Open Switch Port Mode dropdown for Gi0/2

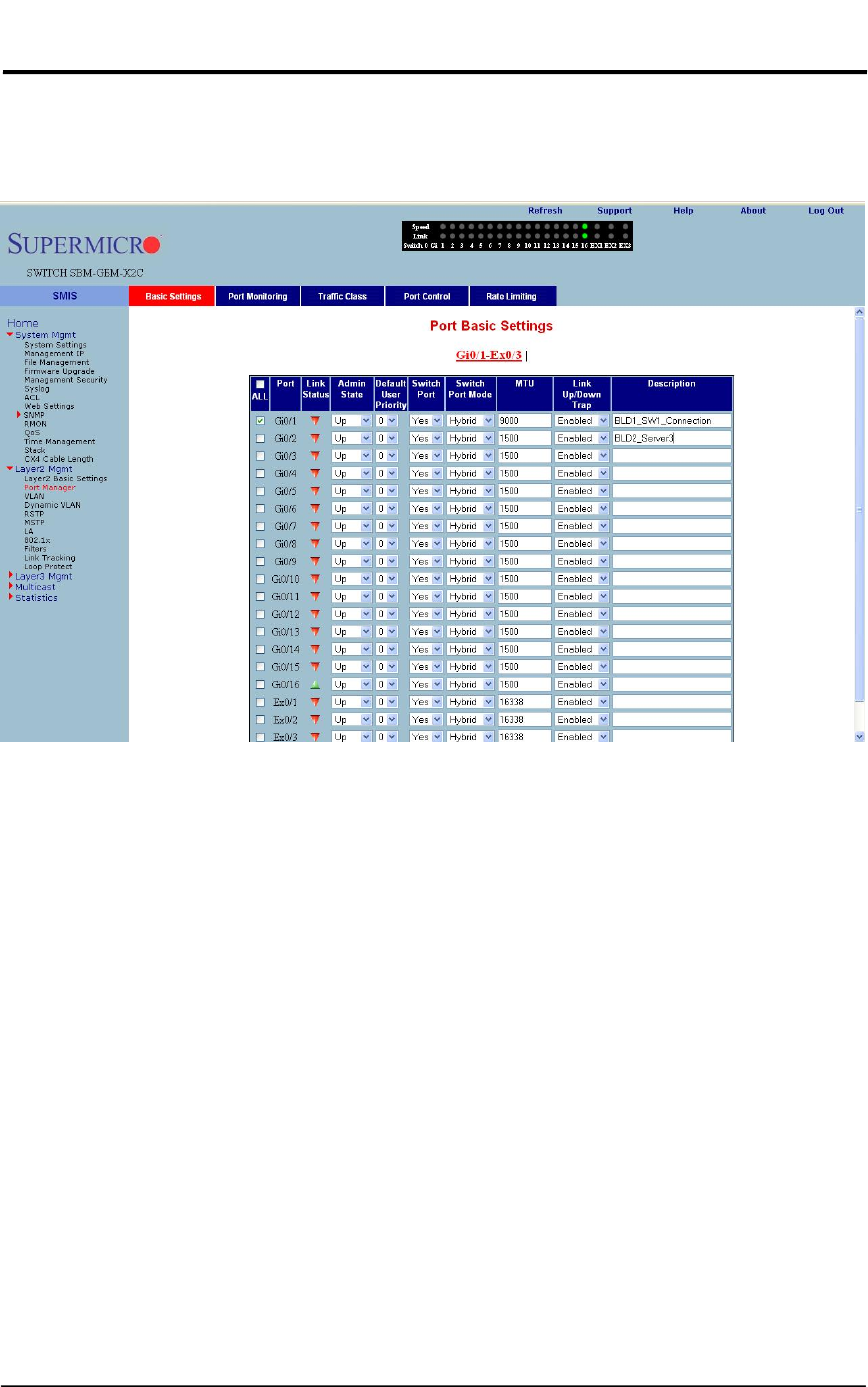click(470, 438)
